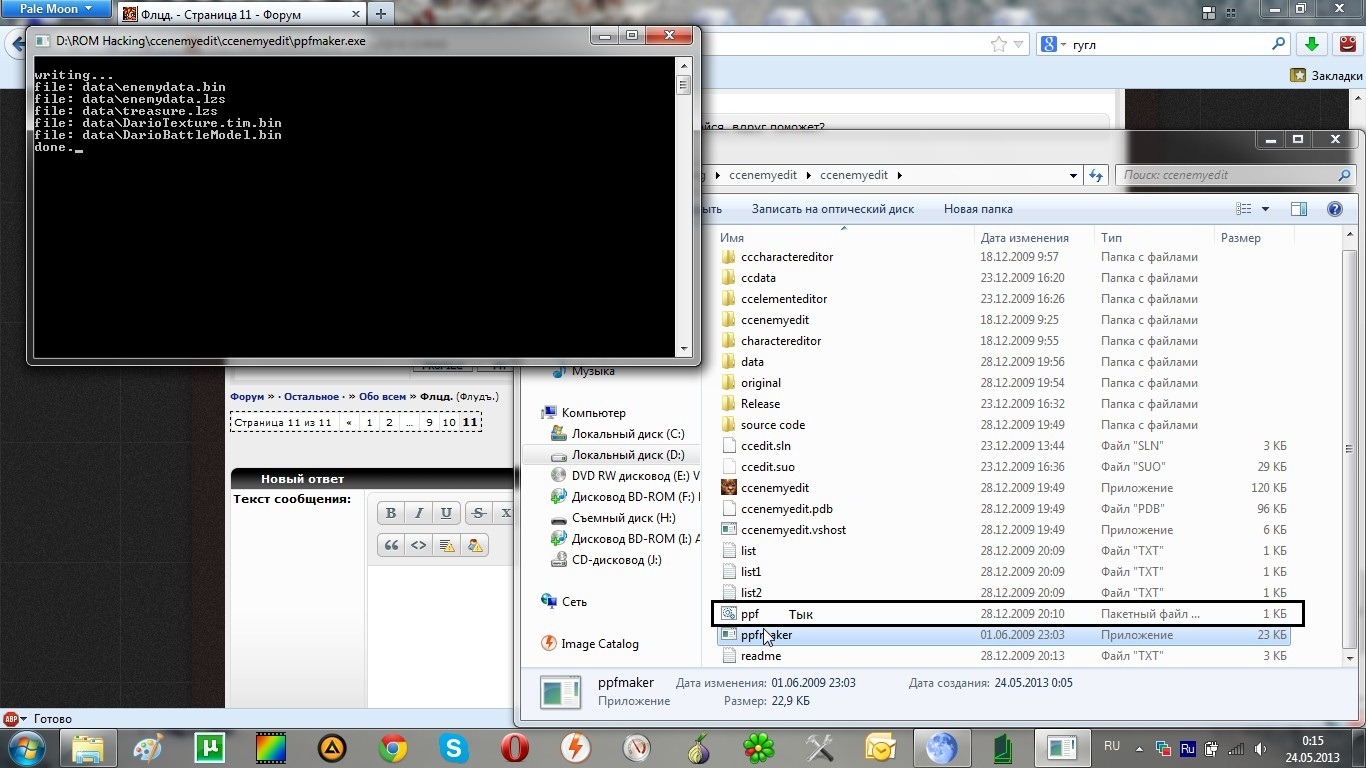Open Explorer help with the question mark icon
Screen dimensions: 1366x768
pos(1333,209)
